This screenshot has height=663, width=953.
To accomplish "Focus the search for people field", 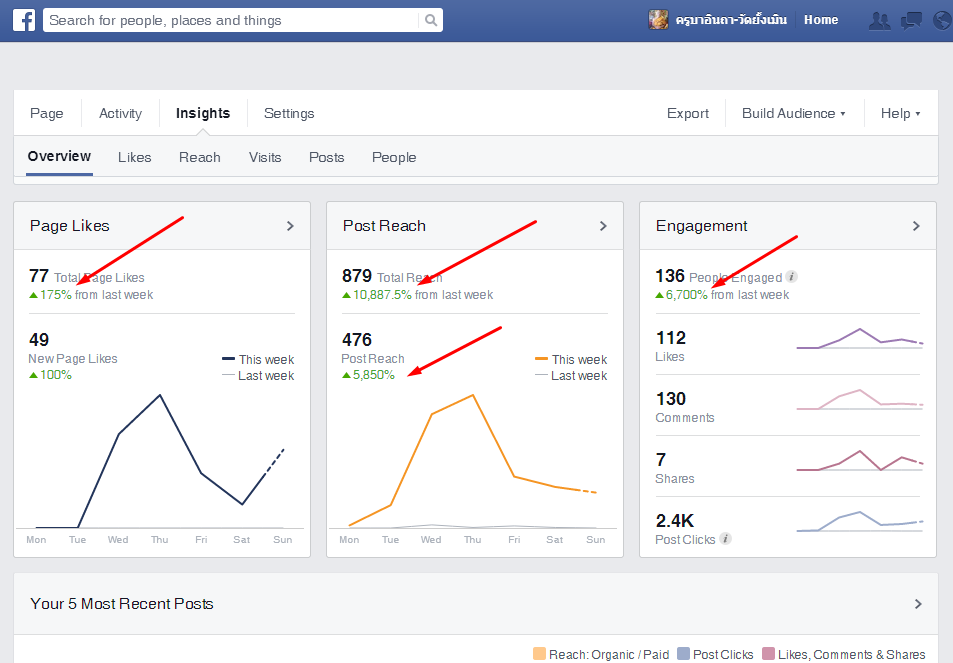I will tap(231, 20).
